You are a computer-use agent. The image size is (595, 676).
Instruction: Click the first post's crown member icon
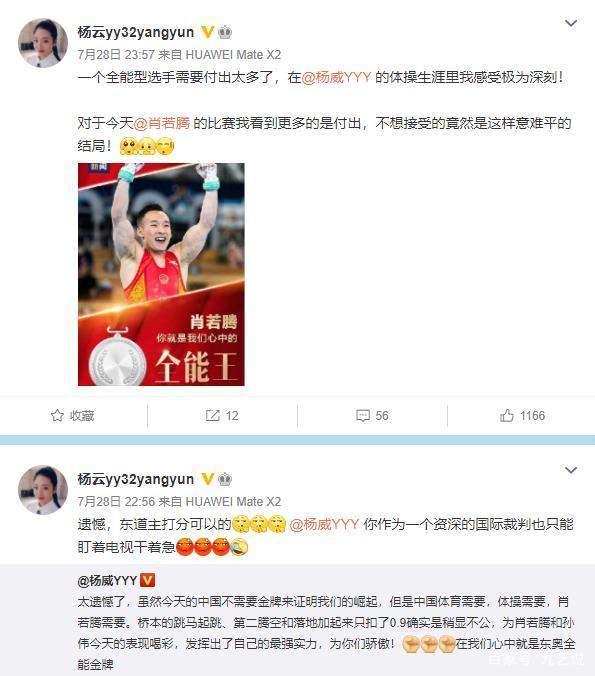coord(225,32)
